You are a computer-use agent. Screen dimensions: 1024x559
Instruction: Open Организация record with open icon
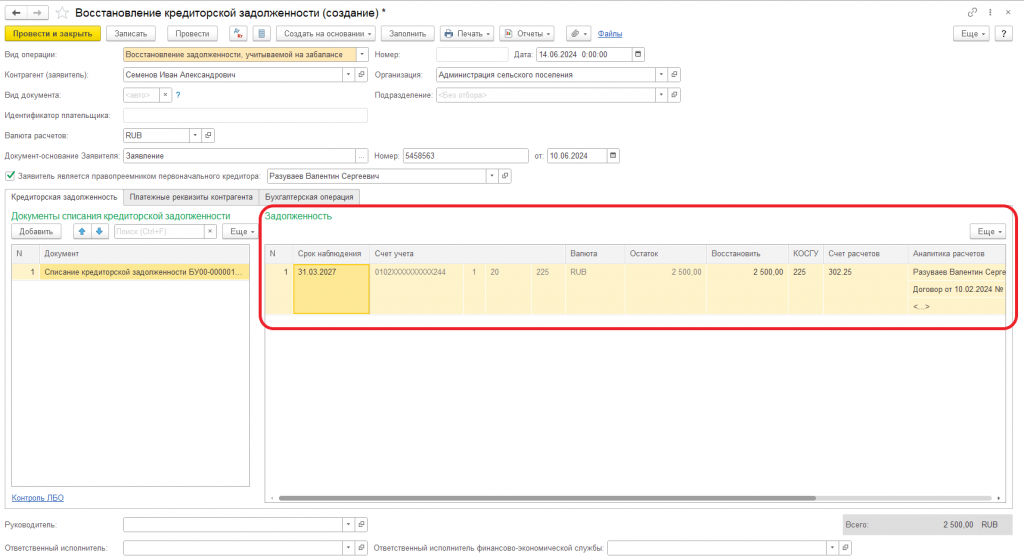[674, 74]
